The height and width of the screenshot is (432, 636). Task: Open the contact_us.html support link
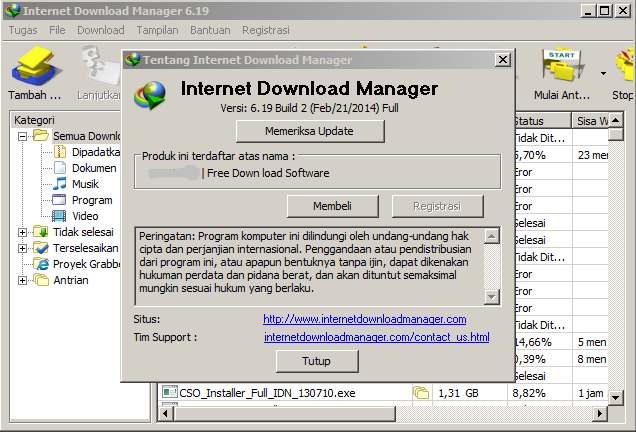click(376, 337)
